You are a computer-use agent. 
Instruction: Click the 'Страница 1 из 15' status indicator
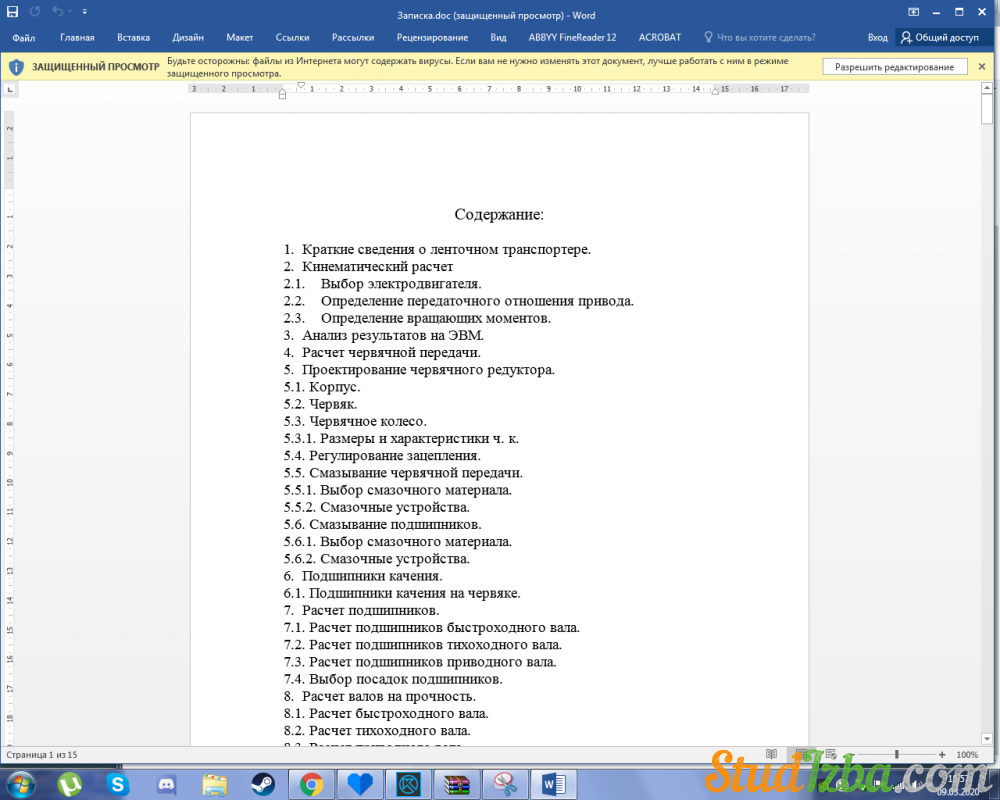click(41, 755)
